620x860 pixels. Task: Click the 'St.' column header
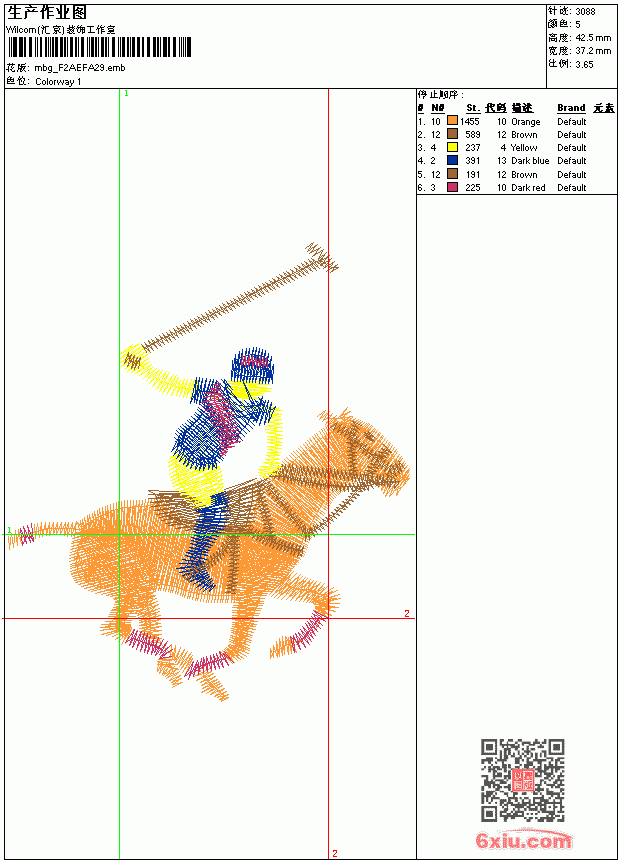(x=474, y=108)
